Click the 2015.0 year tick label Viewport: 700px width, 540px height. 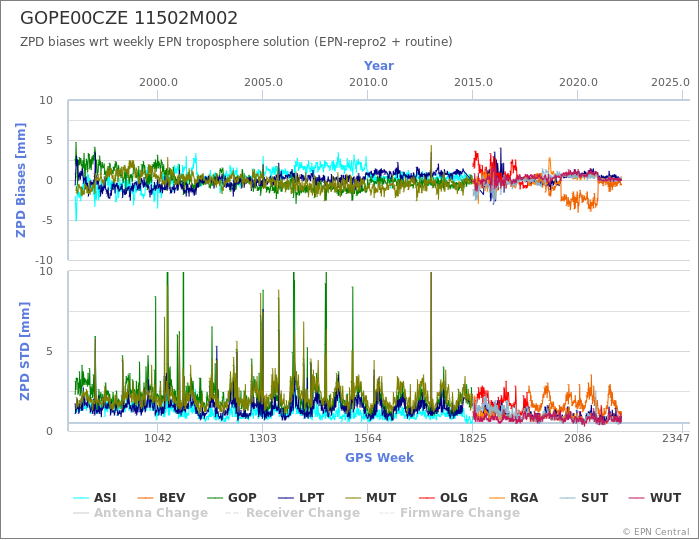point(473,83)
